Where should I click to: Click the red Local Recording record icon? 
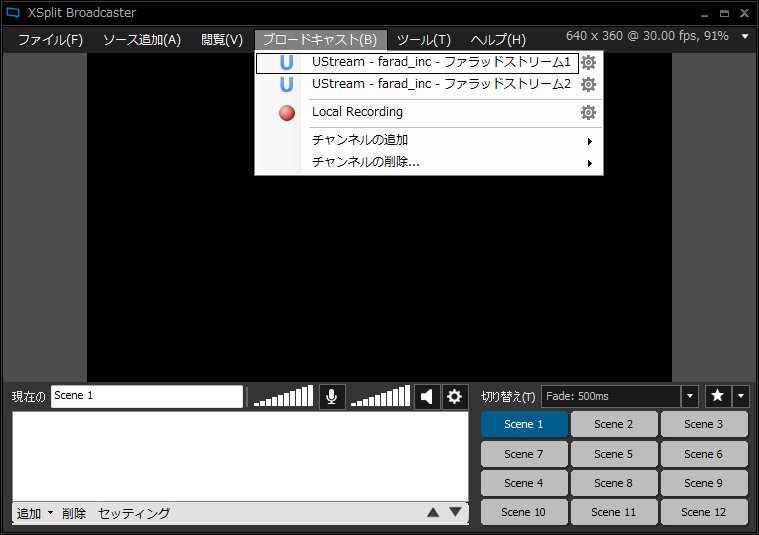pyautogui.click(x=287, y=113)
